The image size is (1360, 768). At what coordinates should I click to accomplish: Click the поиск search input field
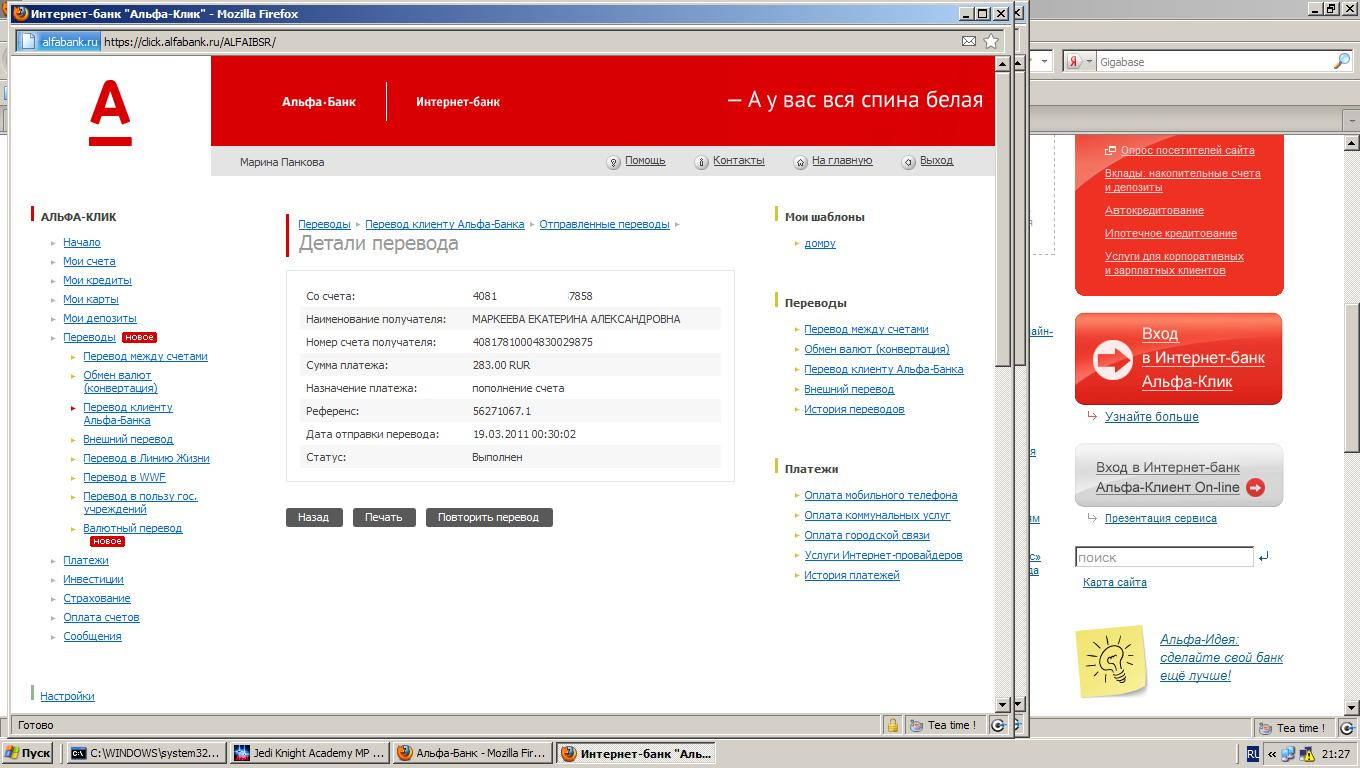pos(1163,557)
